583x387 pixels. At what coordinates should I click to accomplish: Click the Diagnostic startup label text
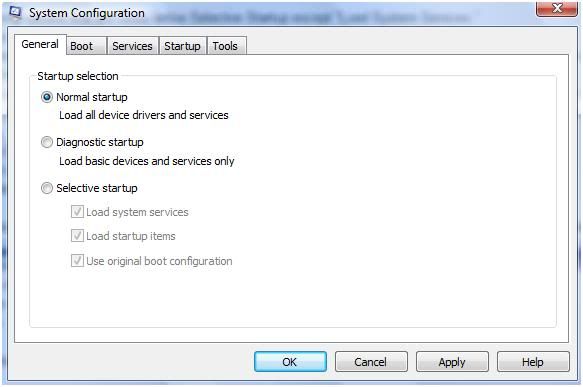[100, 142]
